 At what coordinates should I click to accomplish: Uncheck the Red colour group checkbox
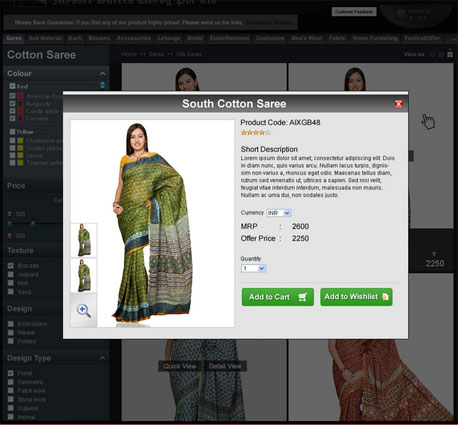12,86
